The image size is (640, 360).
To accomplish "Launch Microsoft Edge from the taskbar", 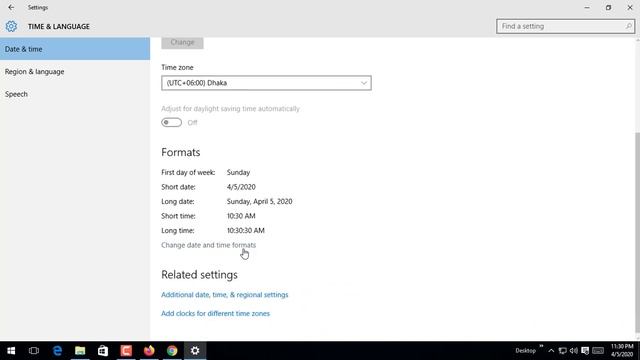I will point(57,351).
